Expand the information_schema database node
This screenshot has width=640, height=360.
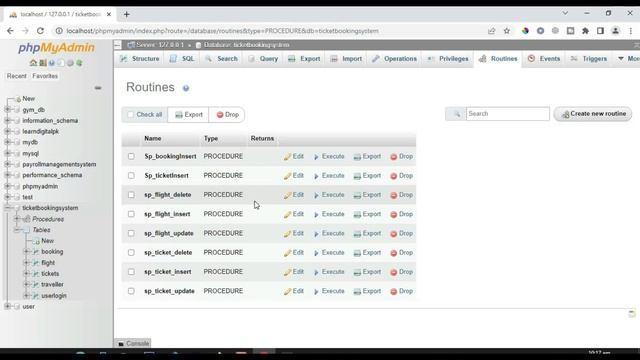tap(7, 120)
